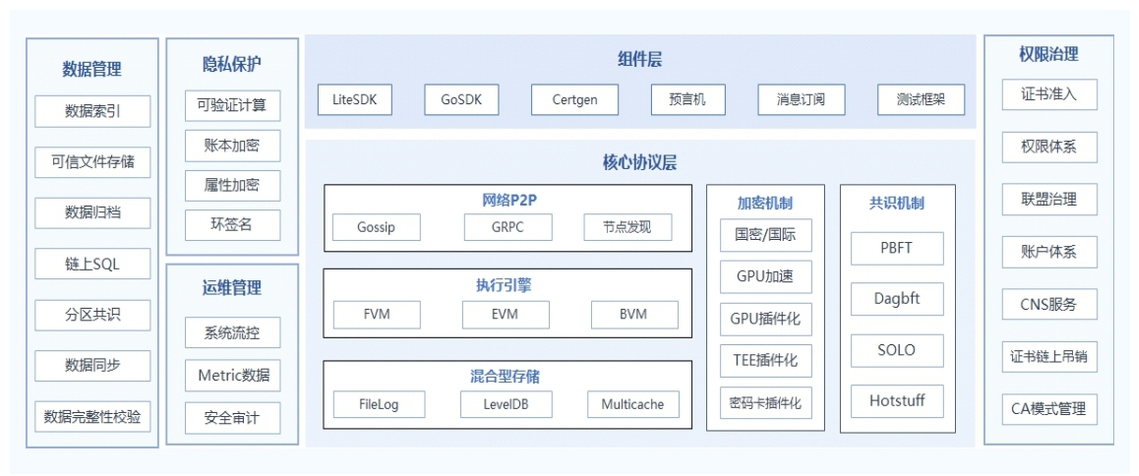Image resolution: width=1139 pixels, height=476 pixels.
Task: Click the 权限体系 box
Action: click(1049, 148)
